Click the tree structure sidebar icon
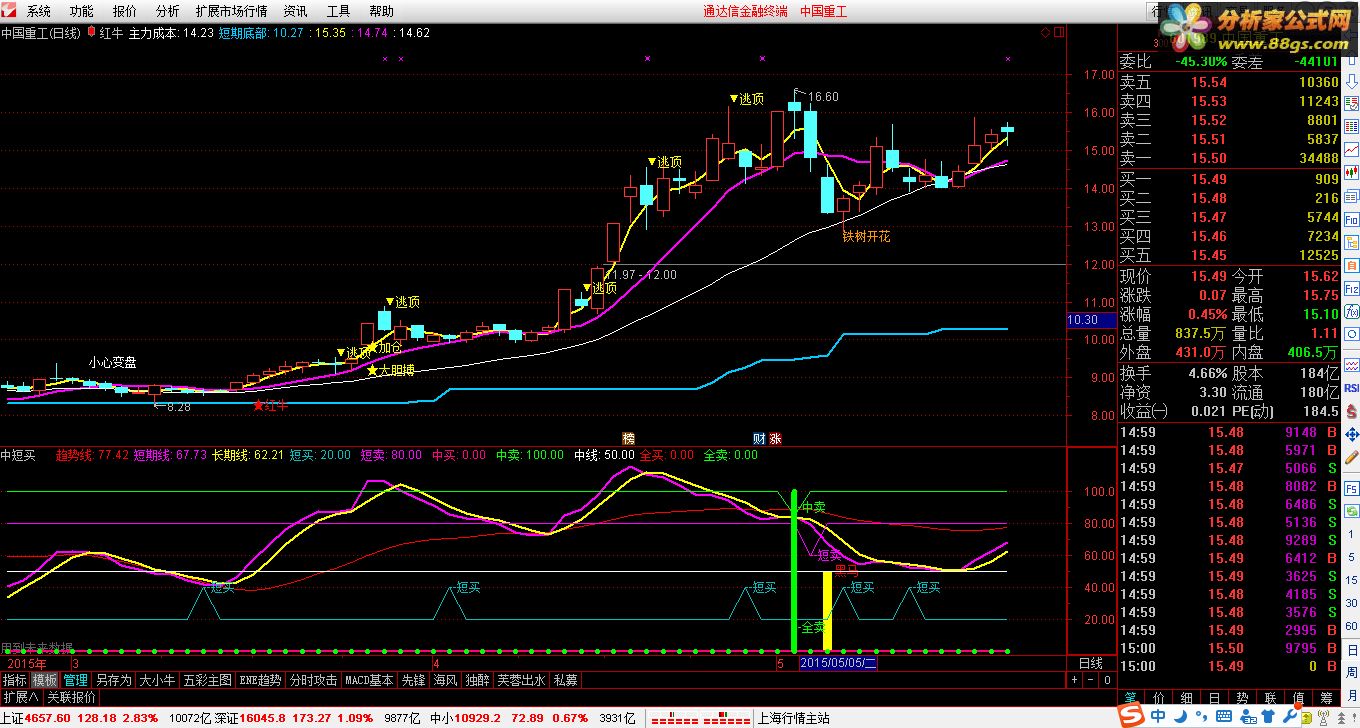This screenshot has height=728, width=1360. pyautogui.click(x=1350, y=241)
